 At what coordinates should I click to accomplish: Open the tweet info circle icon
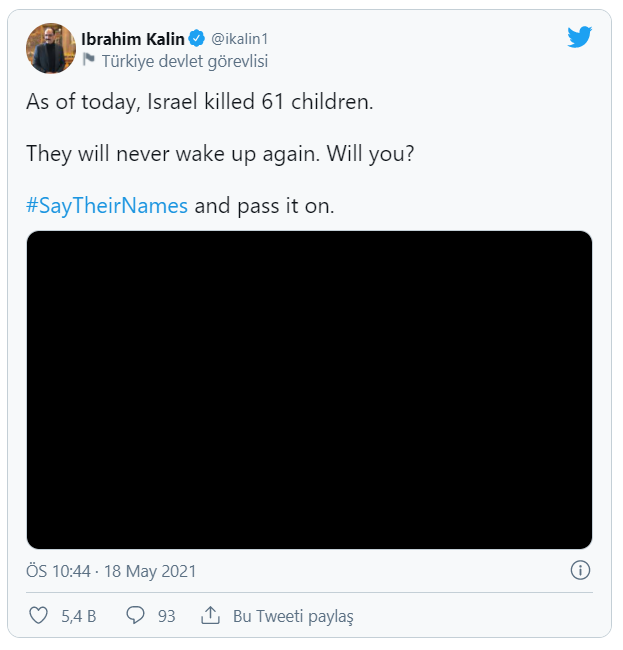click(580, 571)
